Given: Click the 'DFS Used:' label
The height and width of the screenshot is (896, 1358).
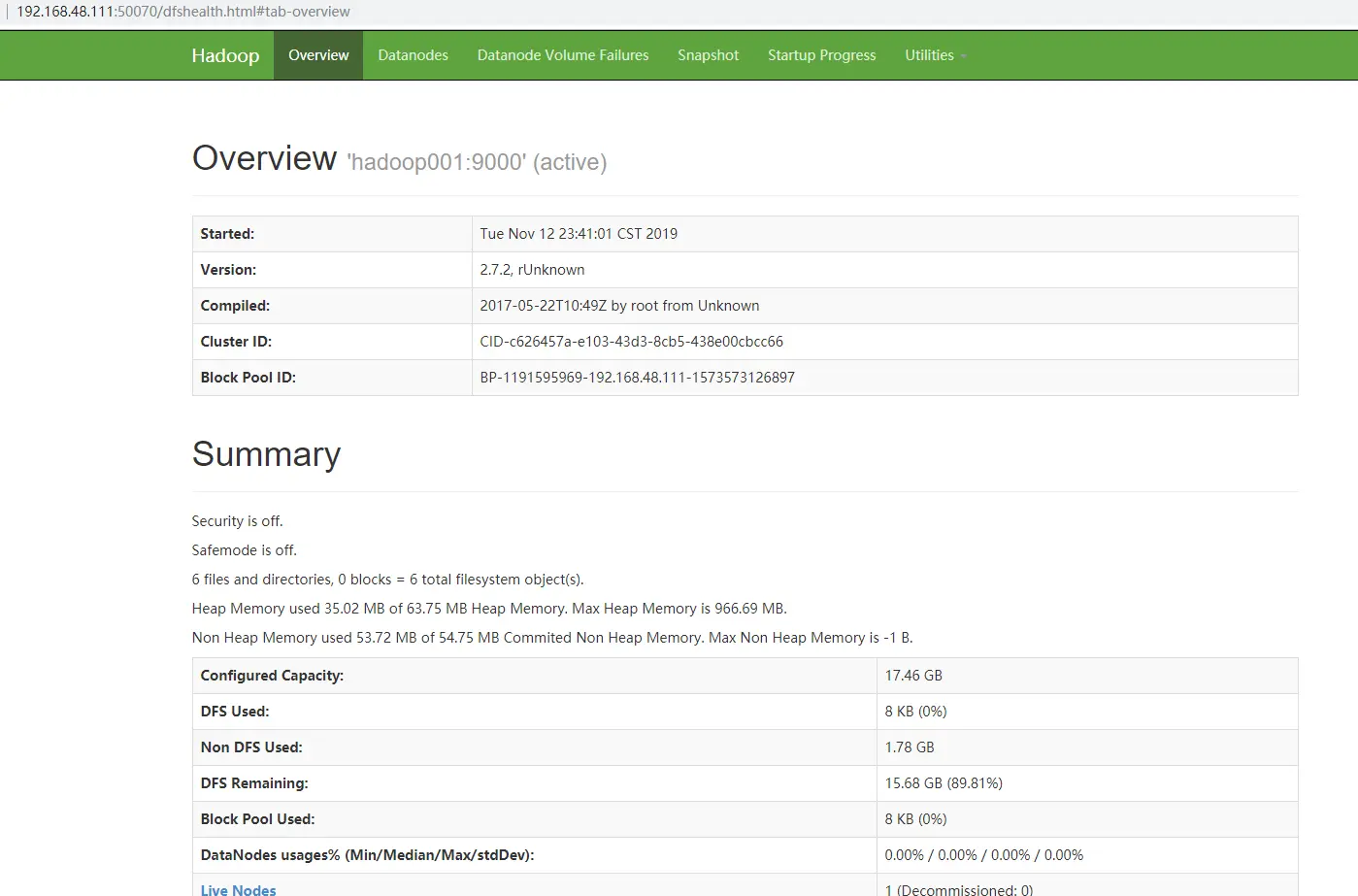Looking at the screenshot, I should [x=235, y=712].
